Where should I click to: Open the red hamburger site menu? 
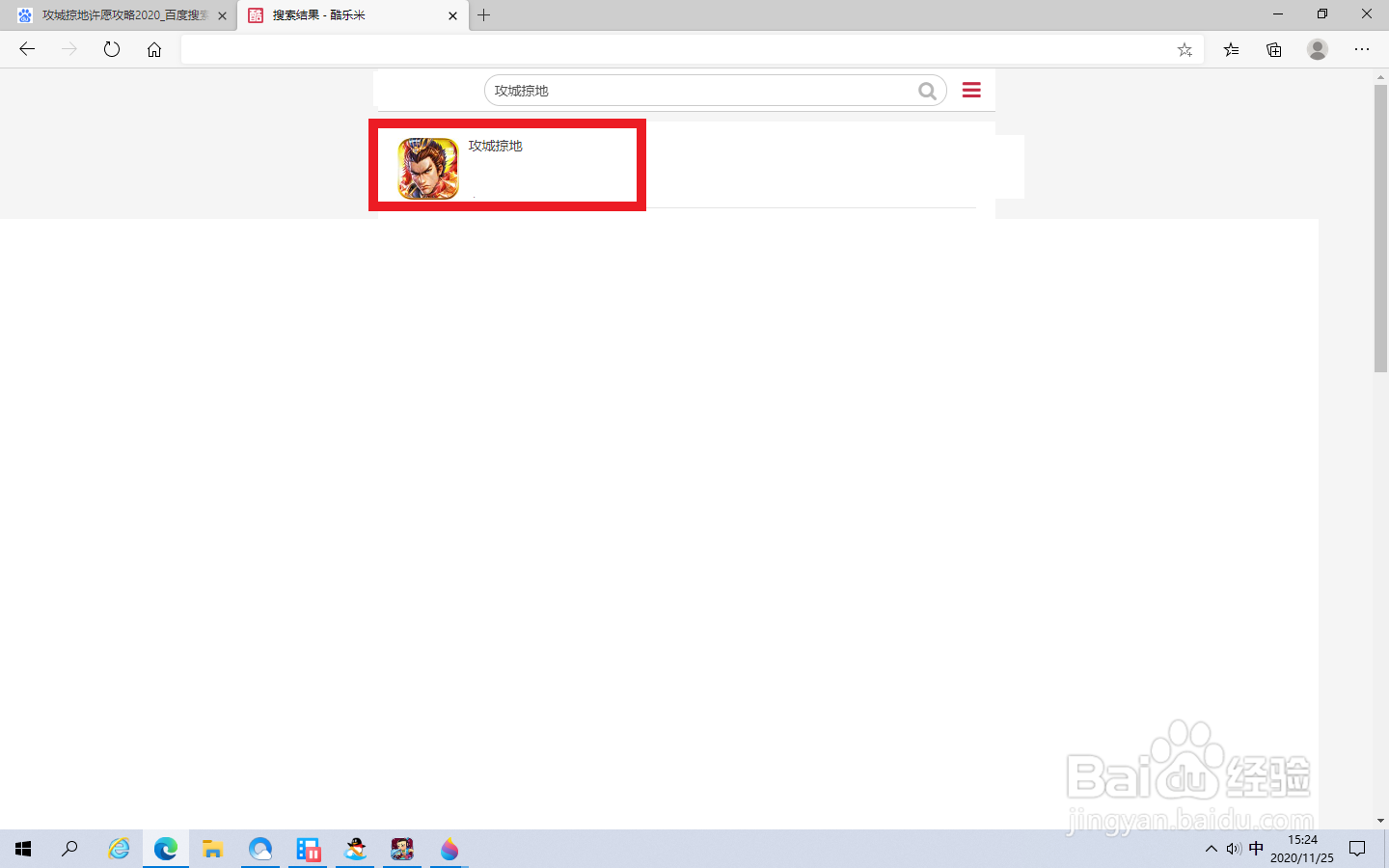point(971,90)
